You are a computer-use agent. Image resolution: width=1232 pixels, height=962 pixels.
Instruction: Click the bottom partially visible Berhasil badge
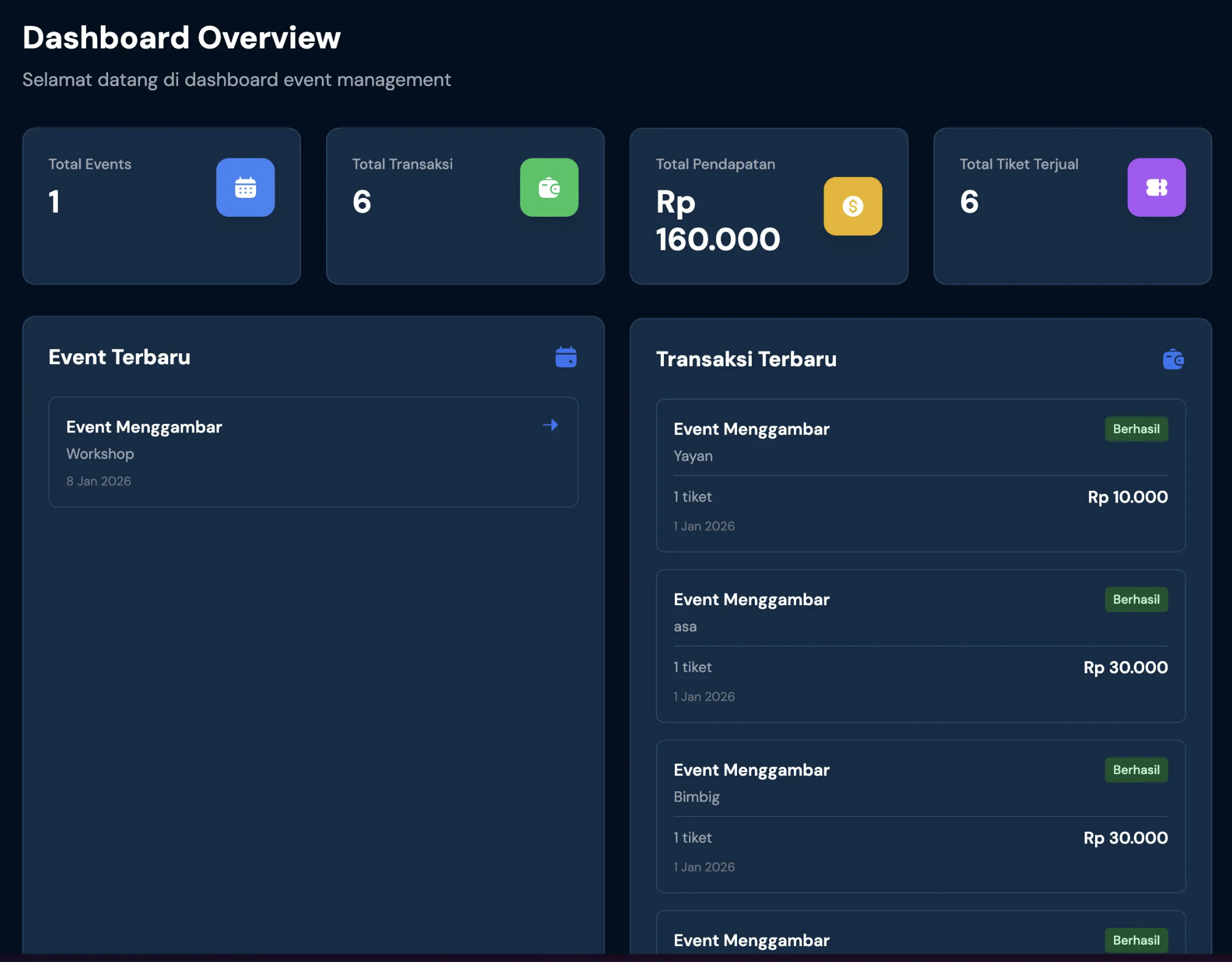coord(1136,940)
